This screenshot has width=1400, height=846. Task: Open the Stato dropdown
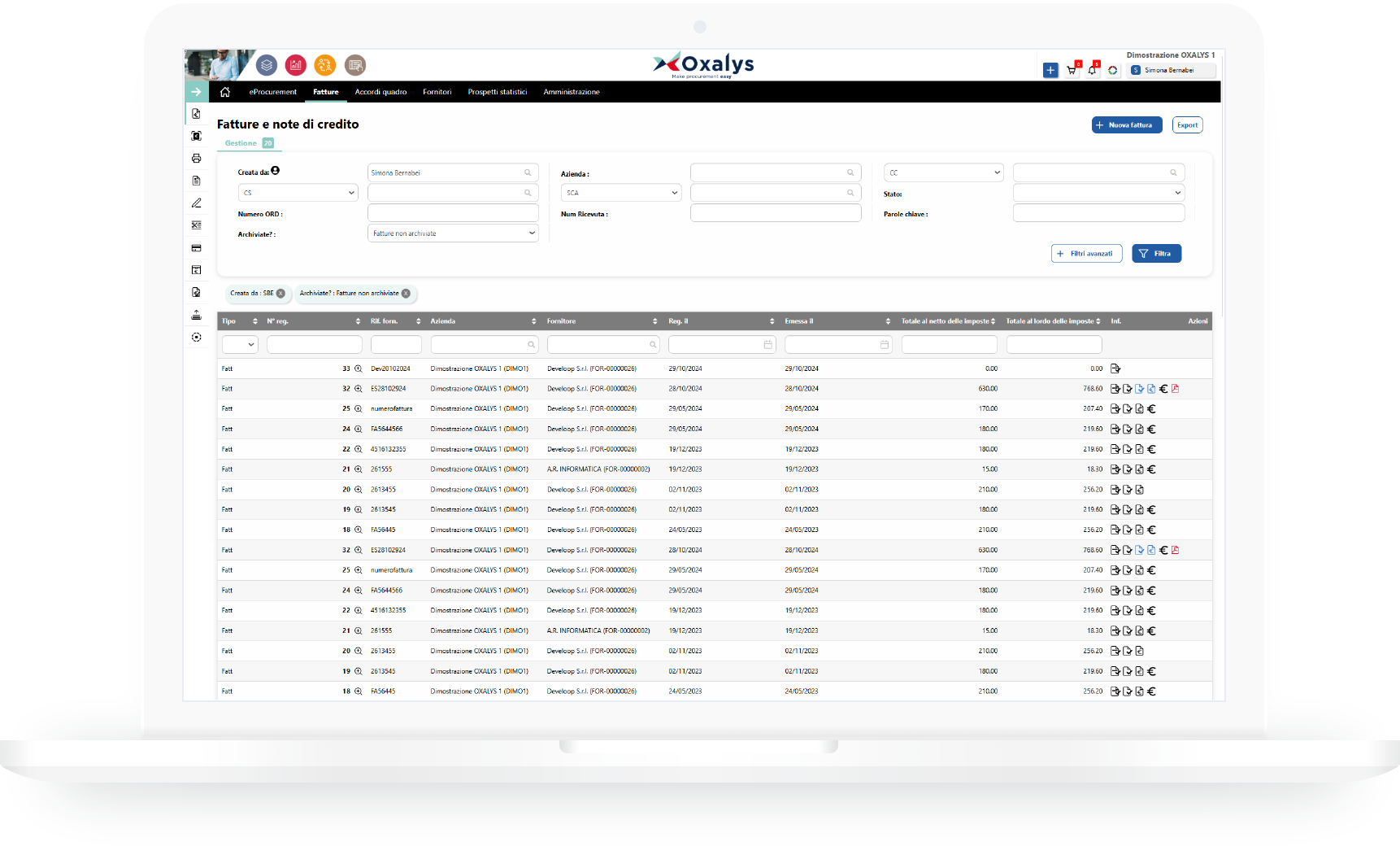tap(1099, 193)
